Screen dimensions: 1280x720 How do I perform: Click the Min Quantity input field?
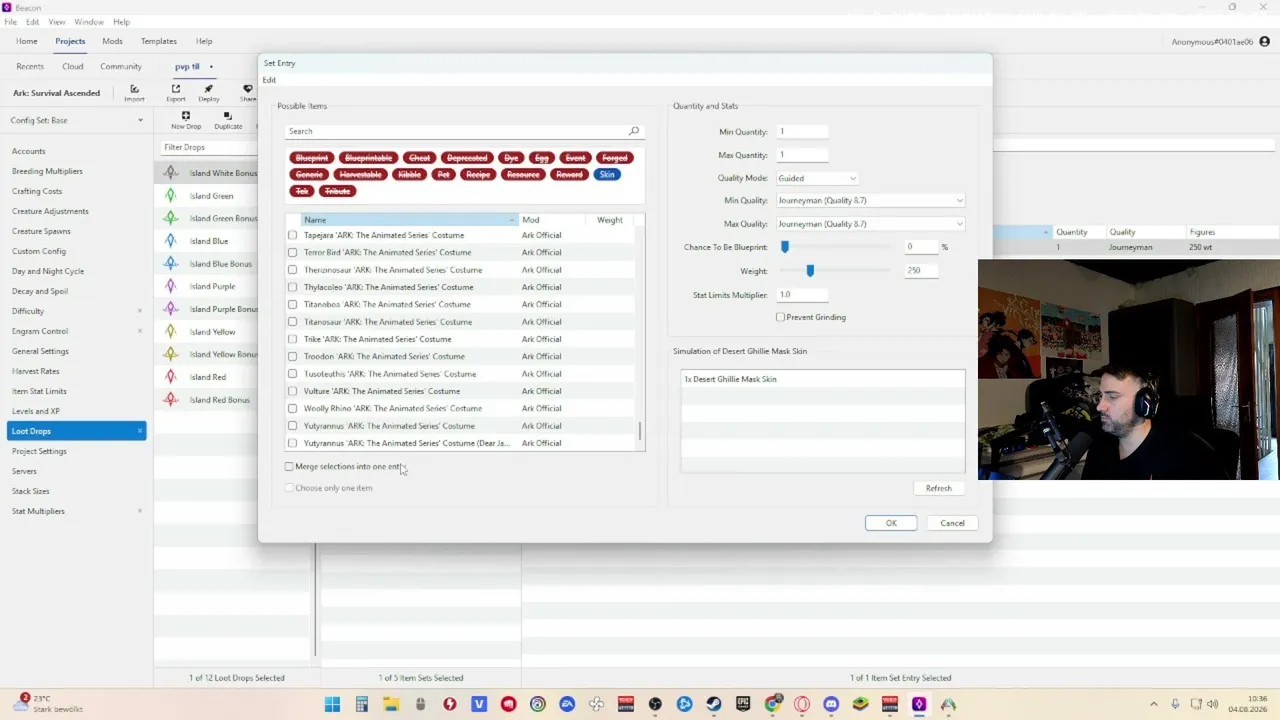[803, 131]
